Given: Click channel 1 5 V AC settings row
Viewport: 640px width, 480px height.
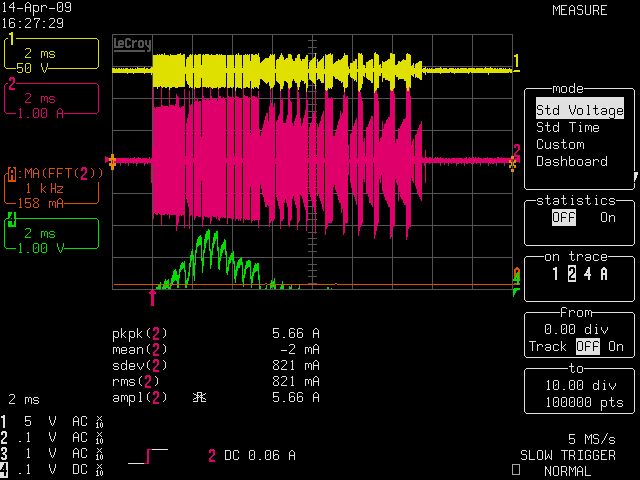Looking at the screenshot, I should click(x=52, y=421).
